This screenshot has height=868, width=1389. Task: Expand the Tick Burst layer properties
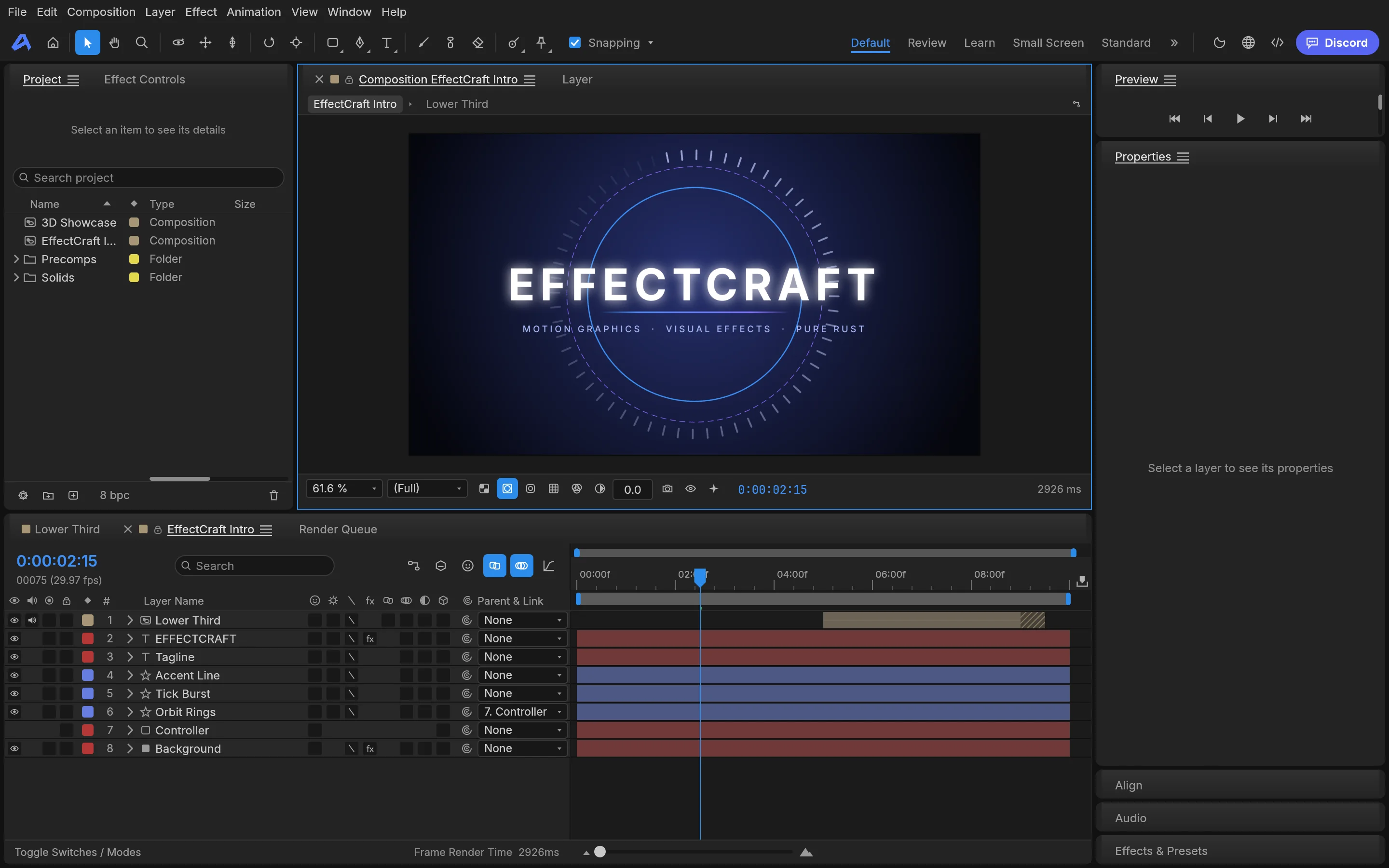pos(130,693)
